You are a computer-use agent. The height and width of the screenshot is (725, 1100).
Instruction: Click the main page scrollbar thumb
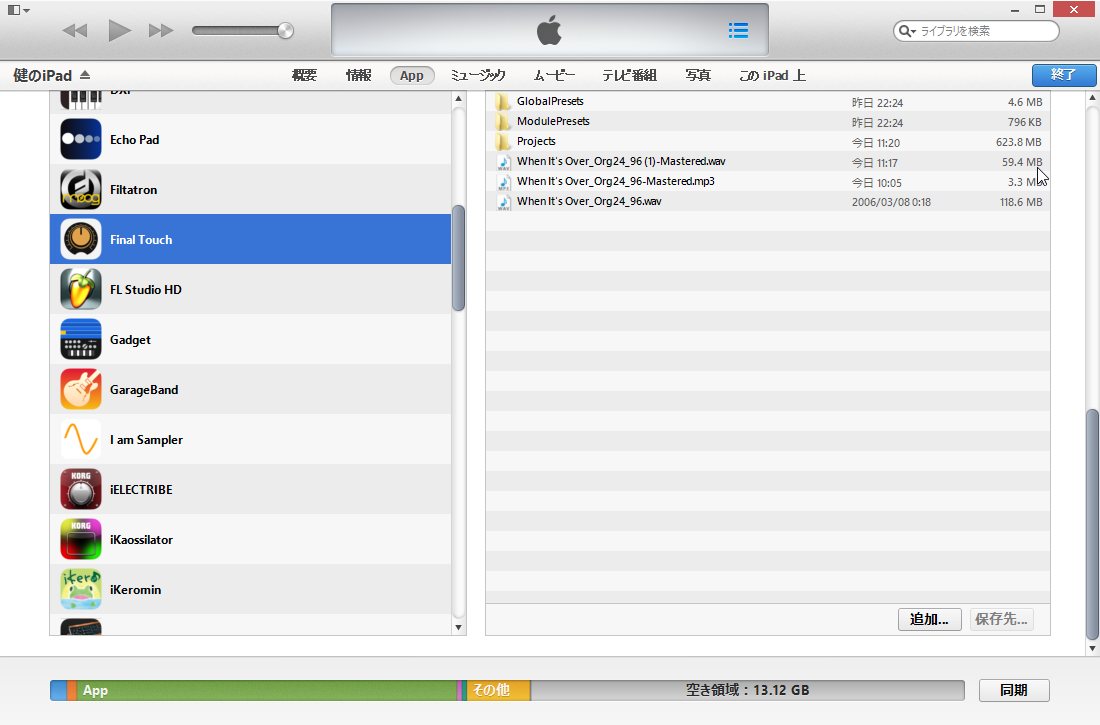(1092, 523)
